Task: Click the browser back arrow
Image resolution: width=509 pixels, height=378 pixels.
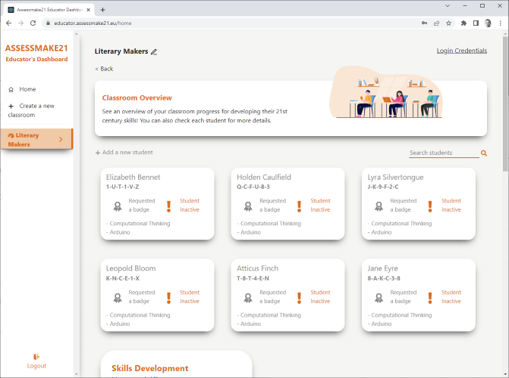Action: pos(9,23)
